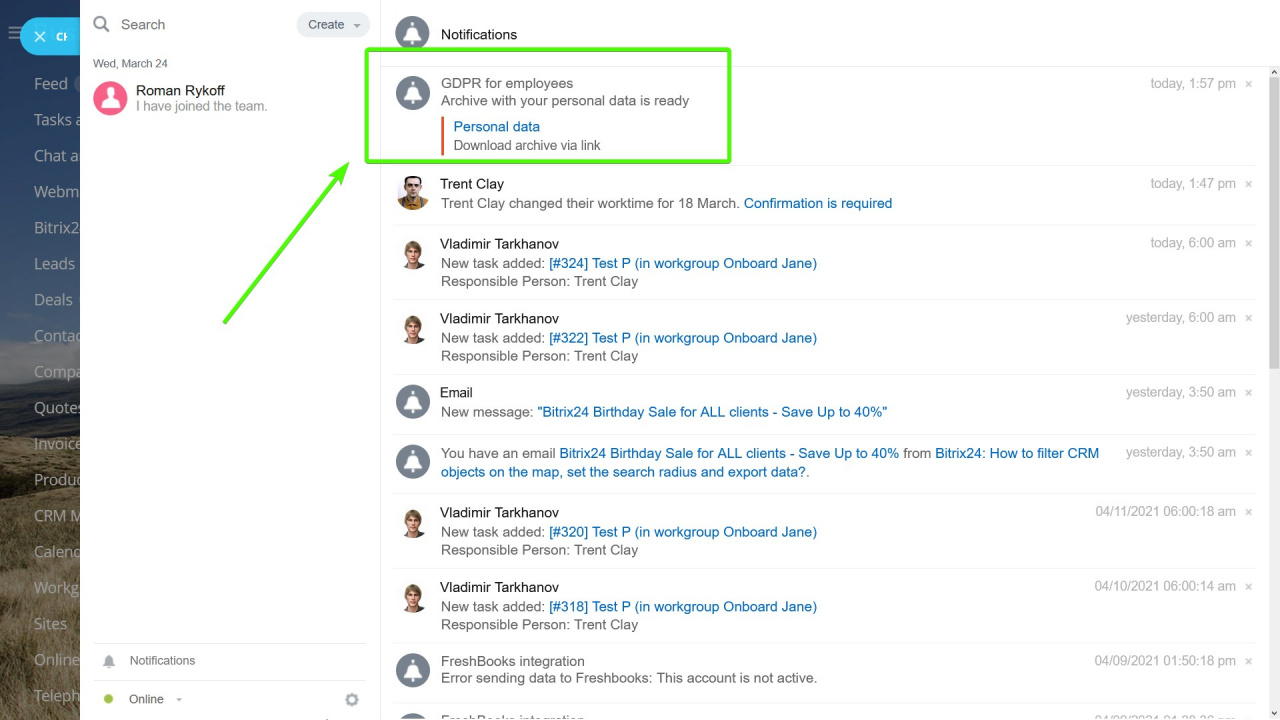
Task: Open the Birthday Sale New message link
Action: (x=712, y=412)
